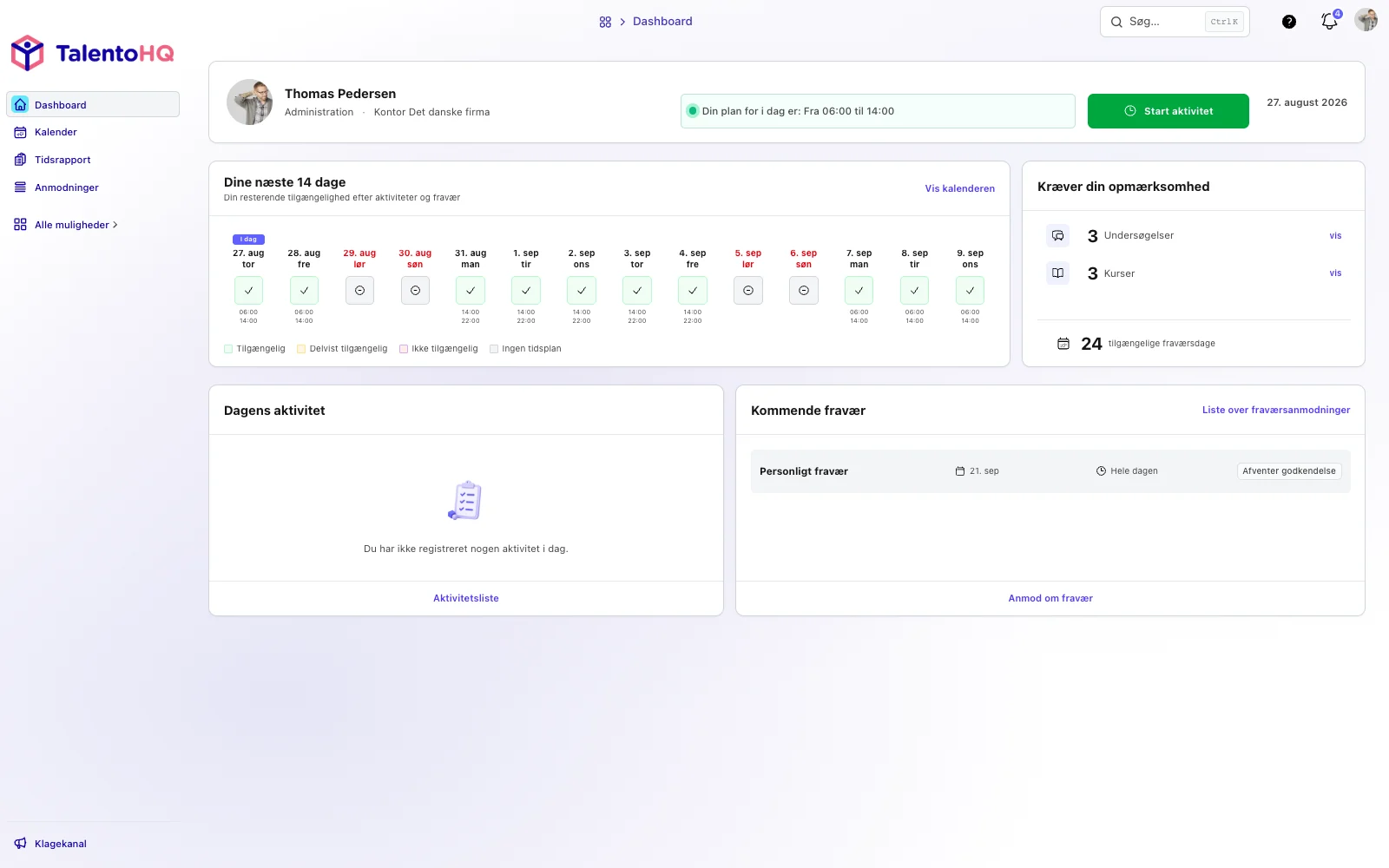The image size is (1389, 868).
Task: Click the 27. august 2026 date
Action: click(x=1307, y=102)
